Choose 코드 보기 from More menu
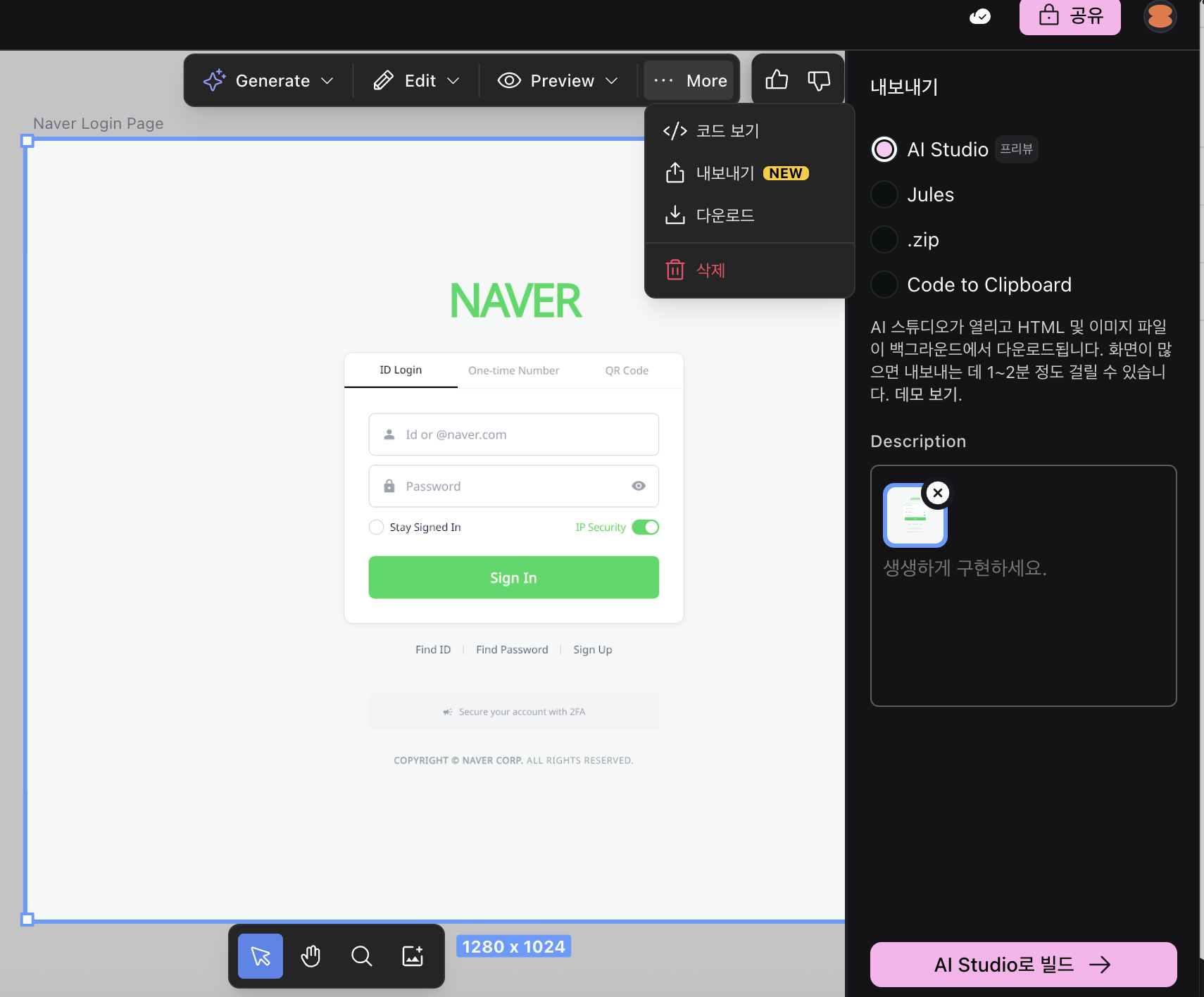The width and height of the screenshot is (1204, 997). coord(750,131)
